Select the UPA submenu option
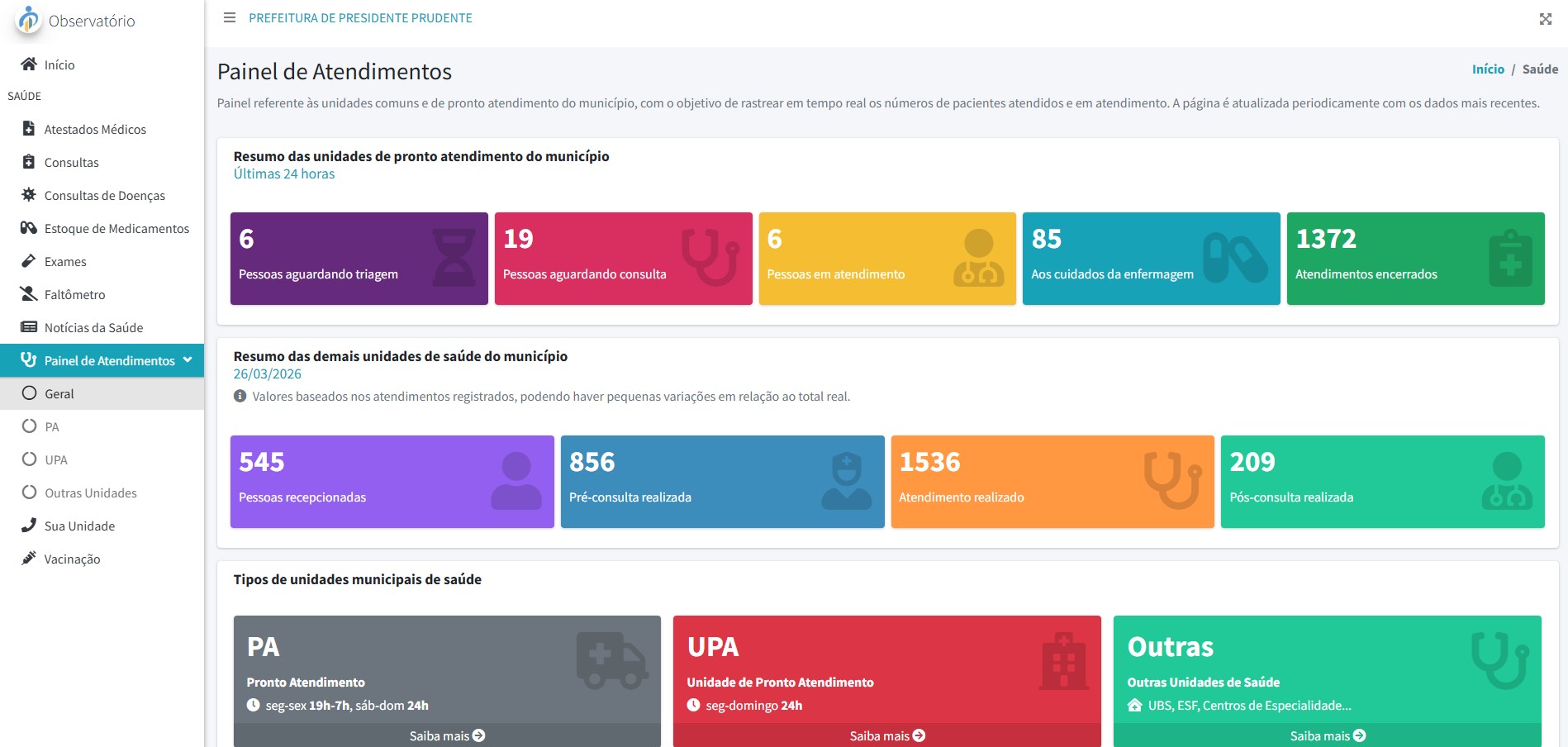Screen dimensions: 1568x747 point(56,460)
